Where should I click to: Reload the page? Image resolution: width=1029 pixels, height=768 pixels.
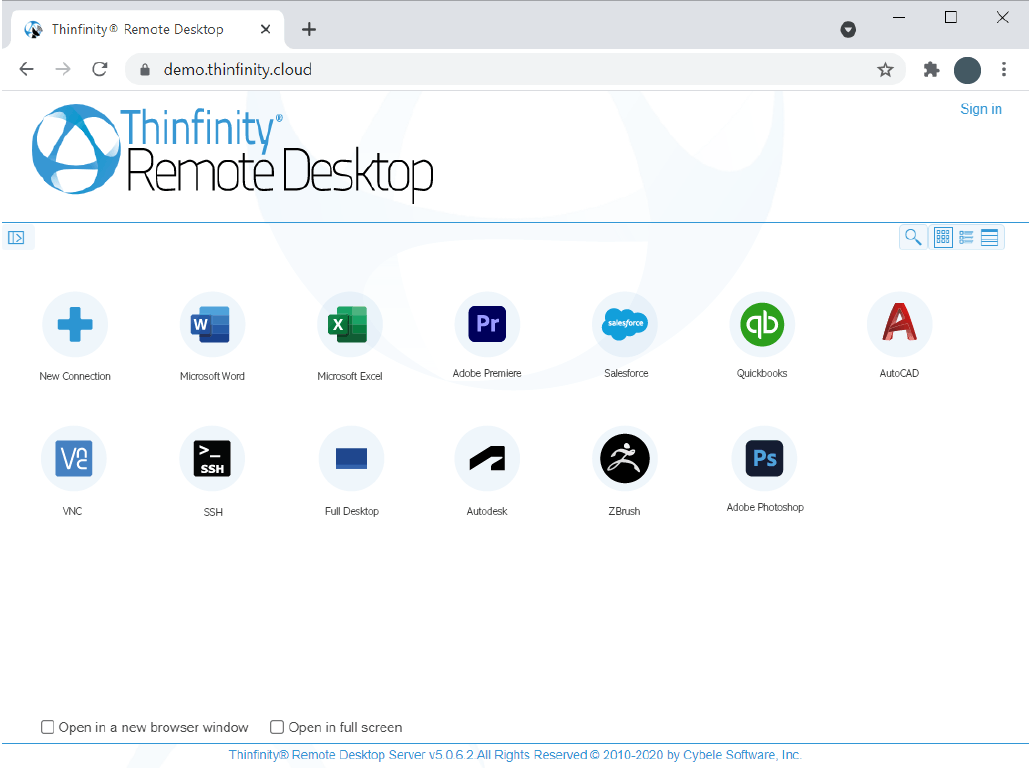(x=100, y=69)
